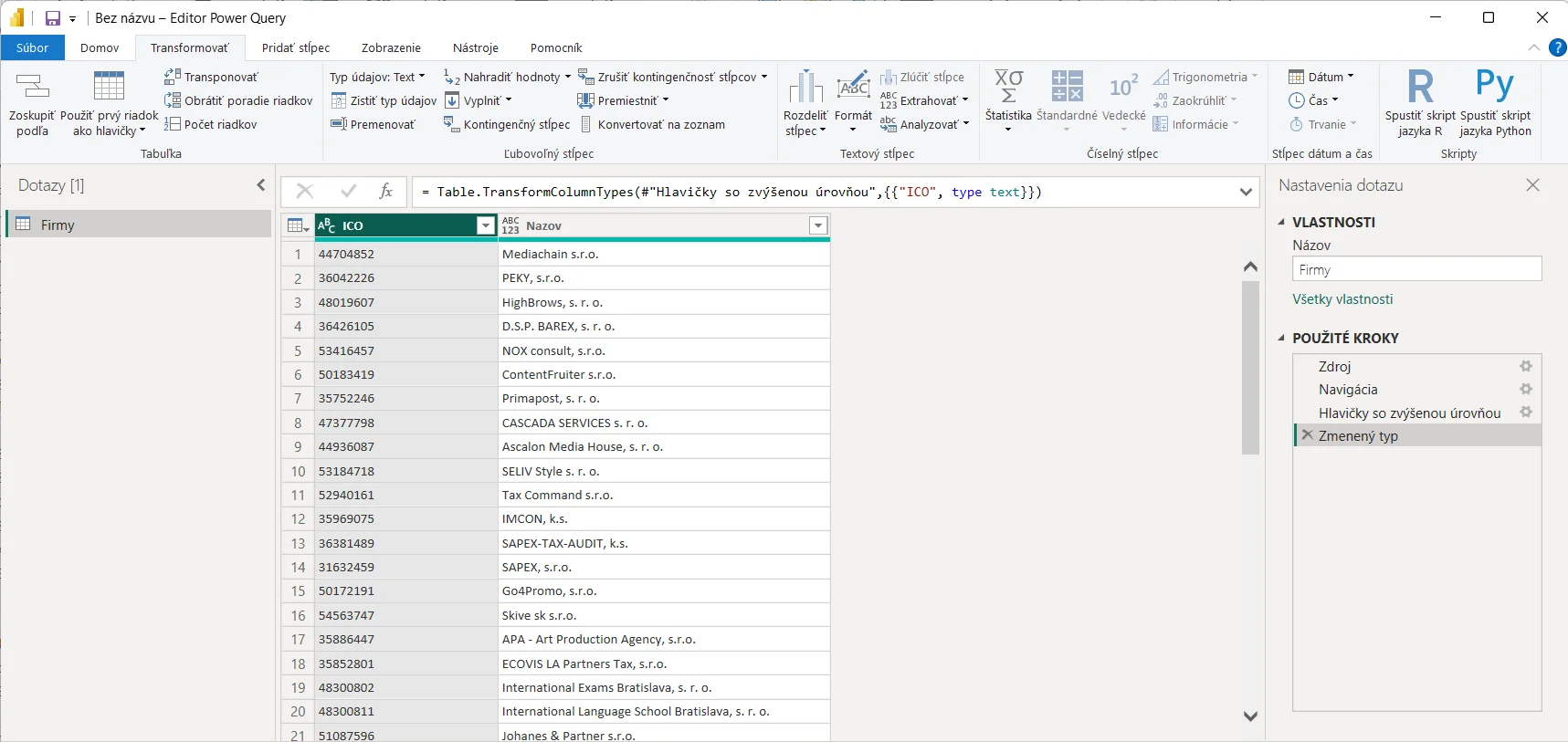The height and width of the screenshot is (742, 1568).
Task: Click Použiť prvý riadok ako hlavičky icon
Action: tap(109, 86)
